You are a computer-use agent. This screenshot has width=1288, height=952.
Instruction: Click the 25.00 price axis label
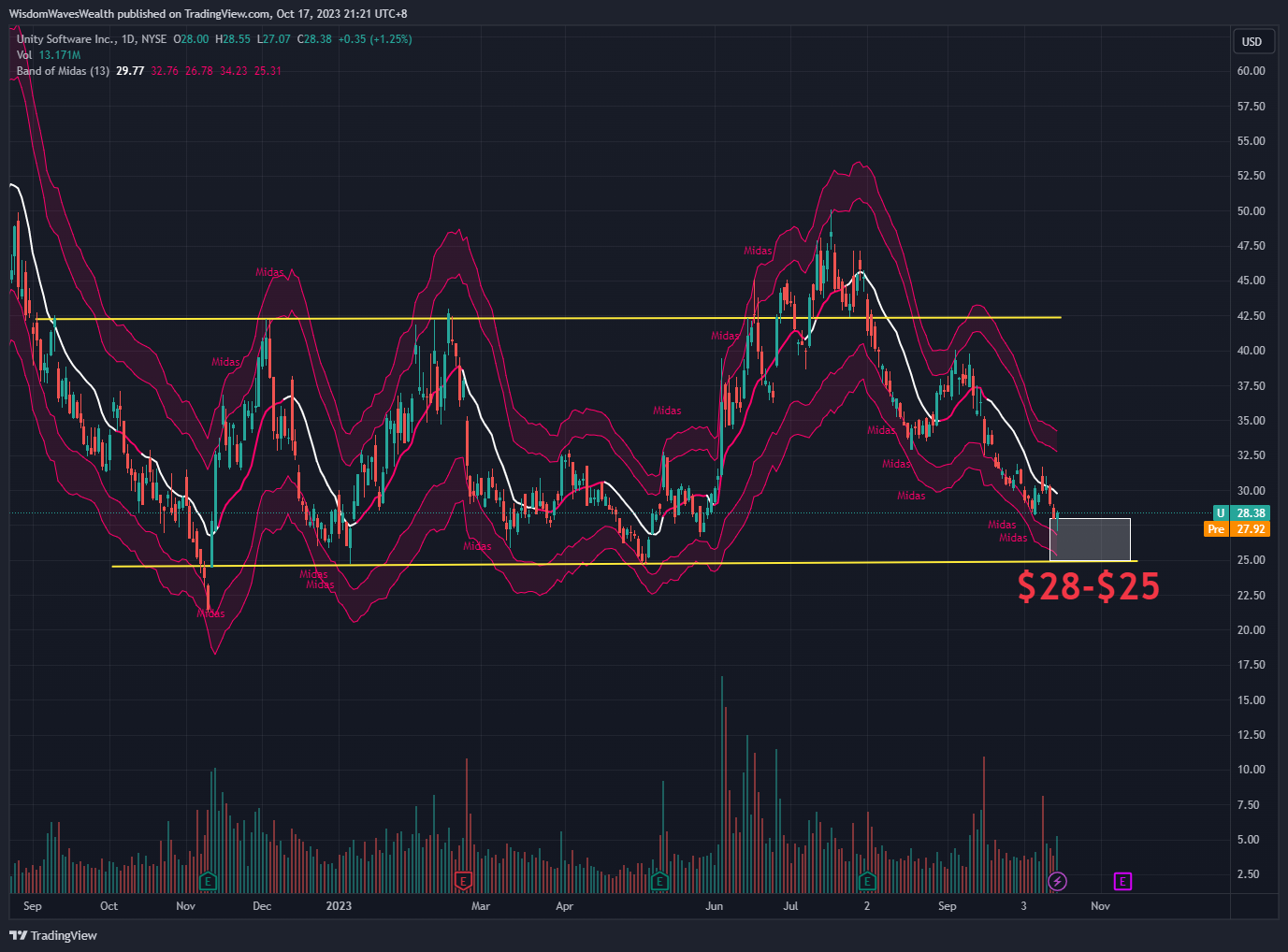(x=1251, y=560)
